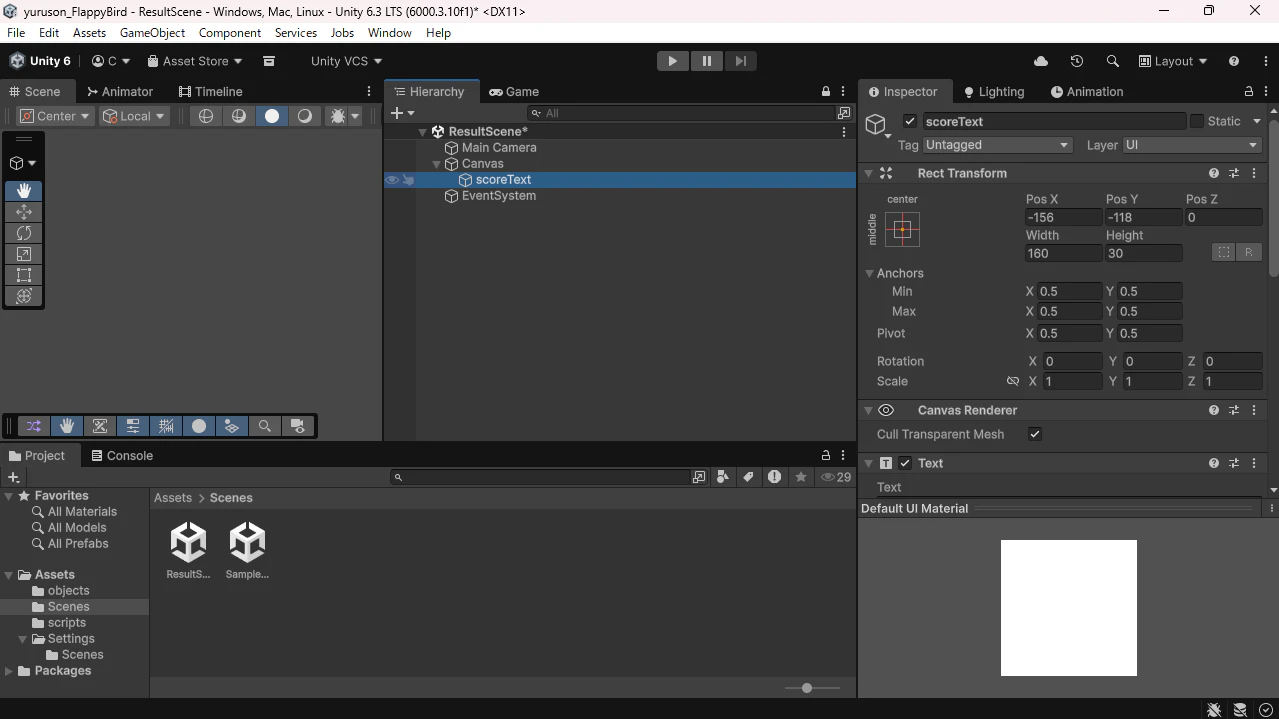Open the Unity VCS dropdown
The image size is (1279, 719).
pyautogui.click(x=345, y=61)
